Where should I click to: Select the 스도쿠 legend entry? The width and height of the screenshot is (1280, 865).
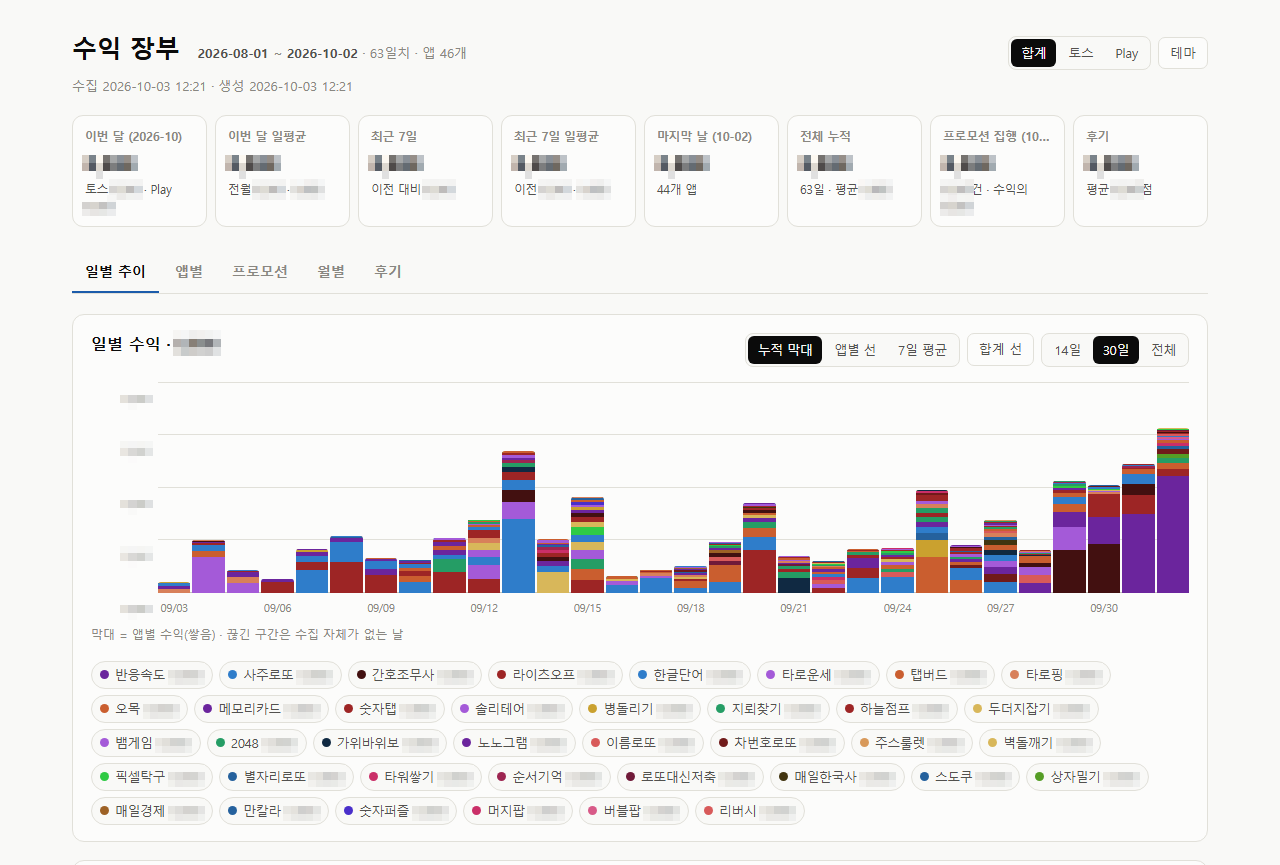(965, 777)
